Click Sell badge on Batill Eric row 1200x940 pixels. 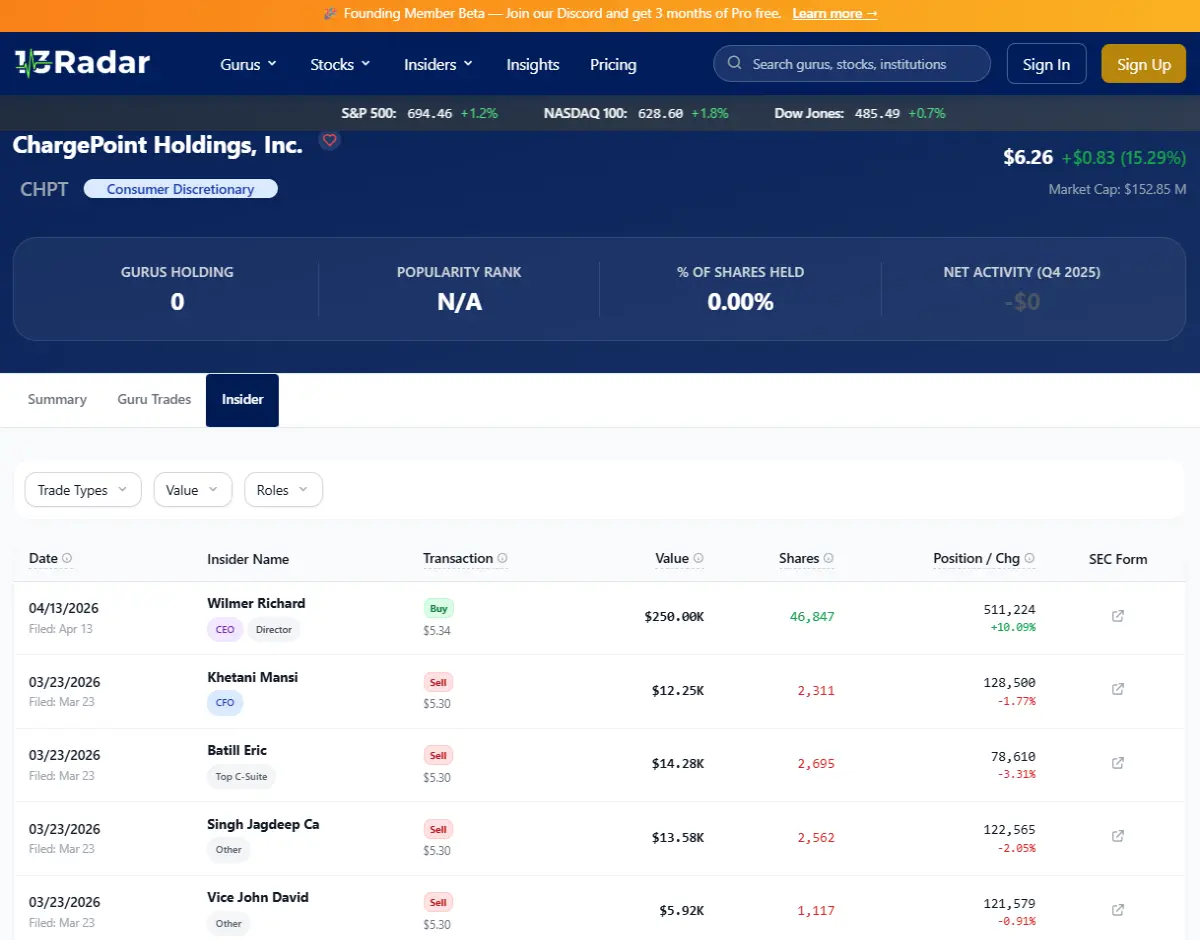coord(438,755)
